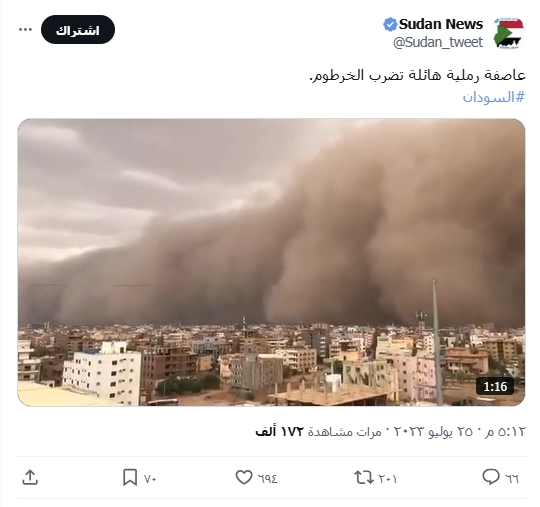Open the three-dot more options menu
This screenshot has width=540, height=507.
point(25,30)
